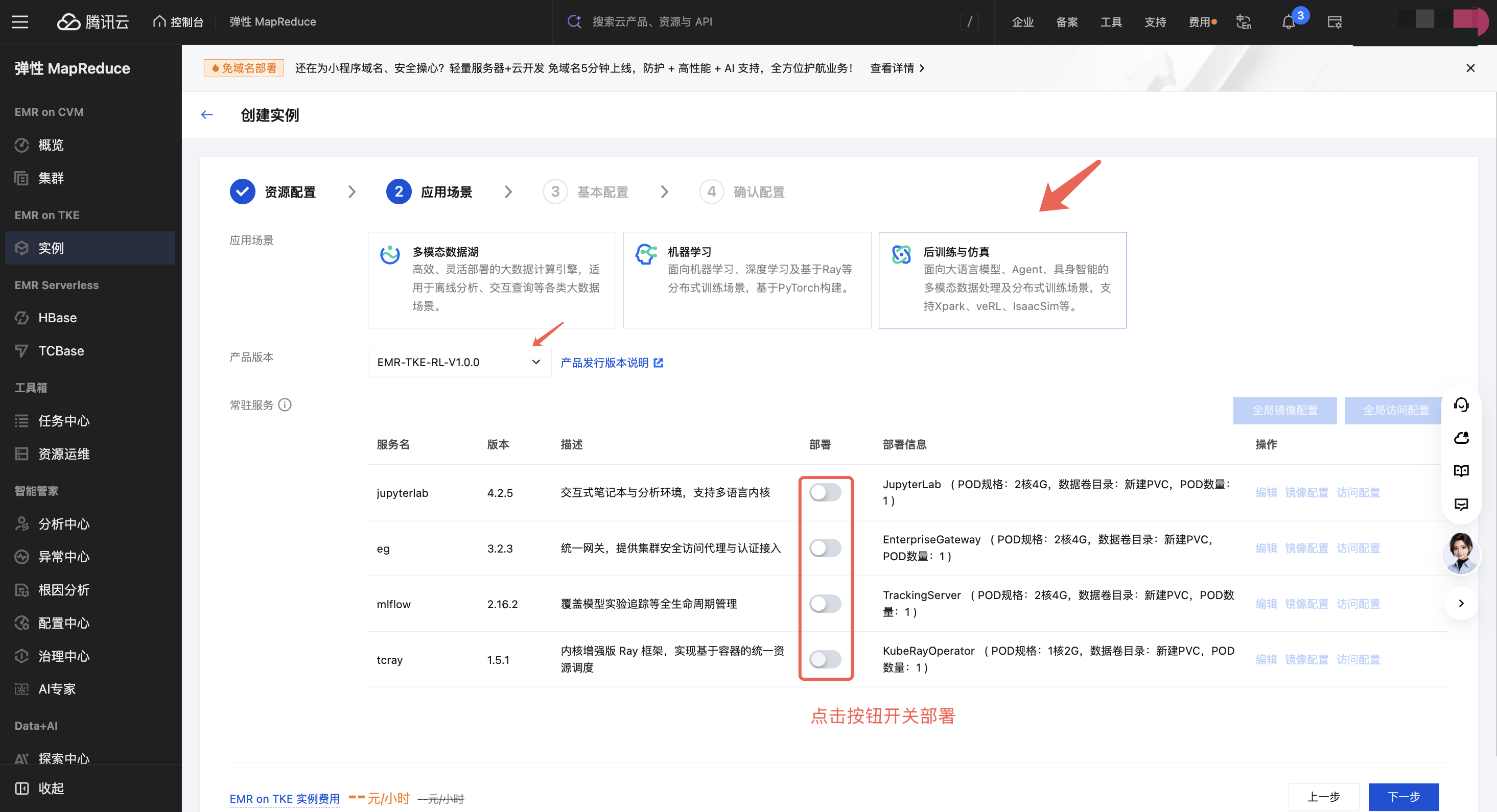Click the 任务中心 sidebar icon

pos(21,421)
